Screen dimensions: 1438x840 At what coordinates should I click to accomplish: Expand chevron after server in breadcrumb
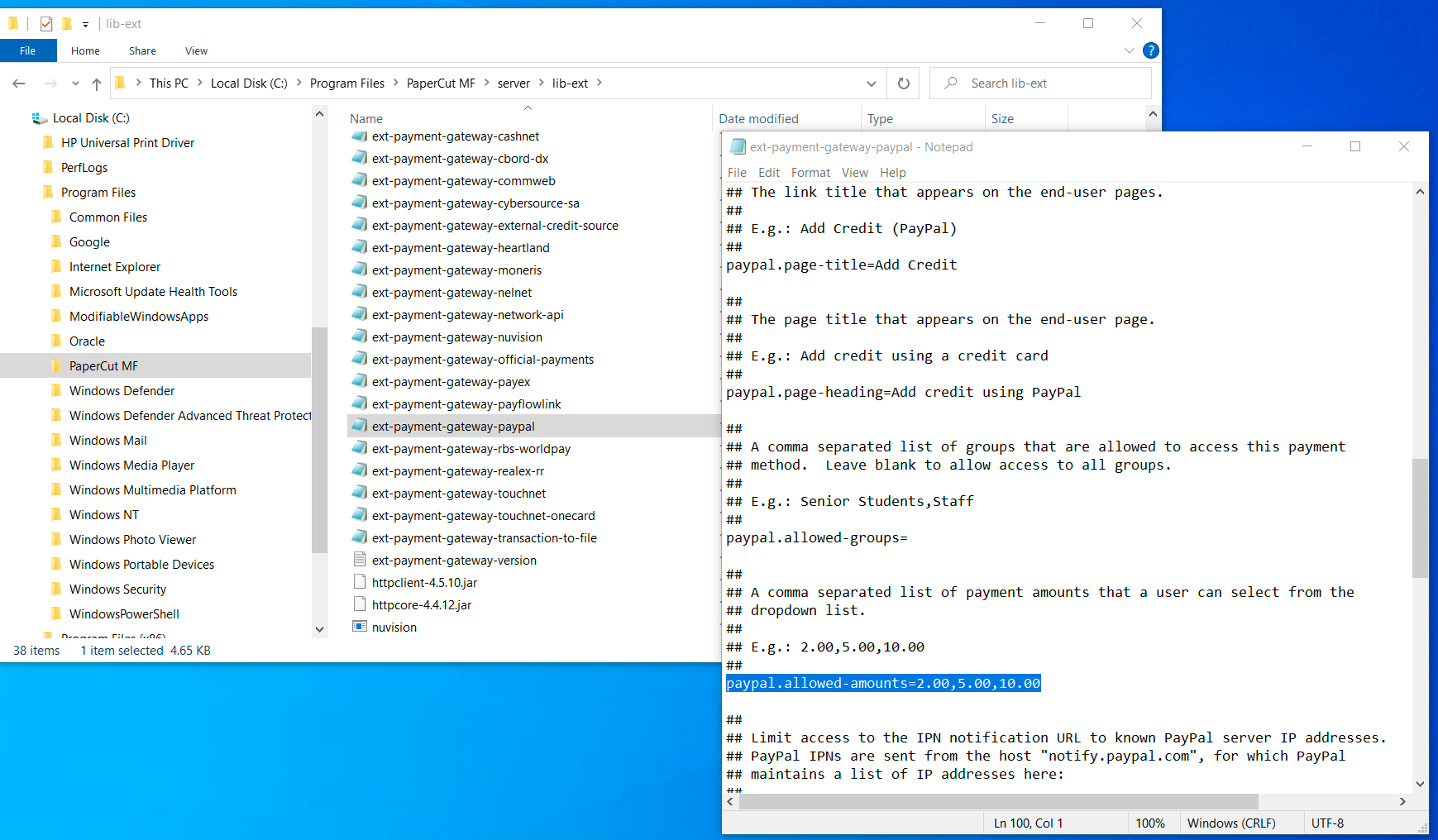(541, 83)
